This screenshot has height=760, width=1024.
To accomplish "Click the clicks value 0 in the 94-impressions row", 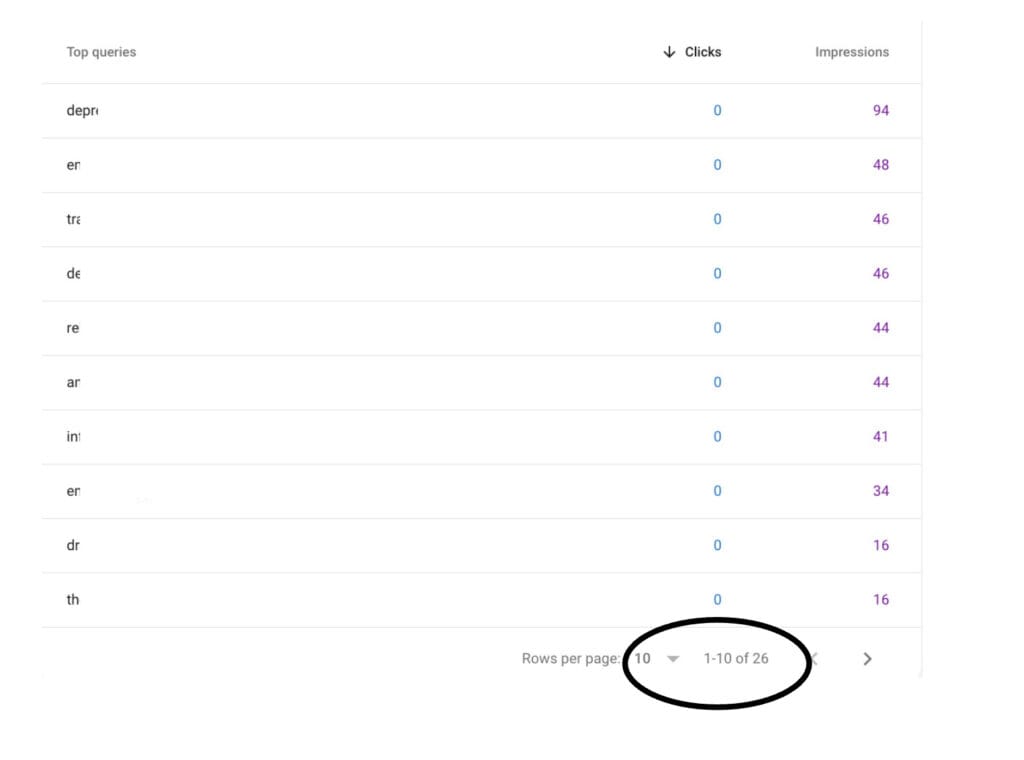I will (x=717, y=110).
